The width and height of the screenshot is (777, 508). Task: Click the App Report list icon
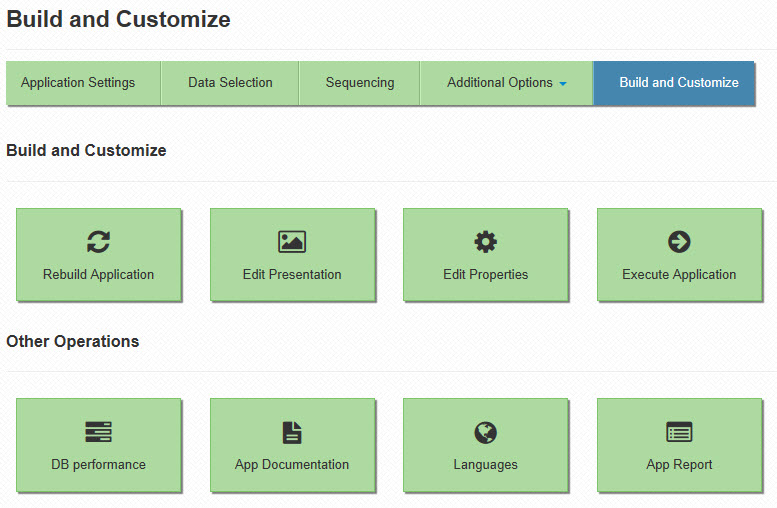click(x=679, y=432)
